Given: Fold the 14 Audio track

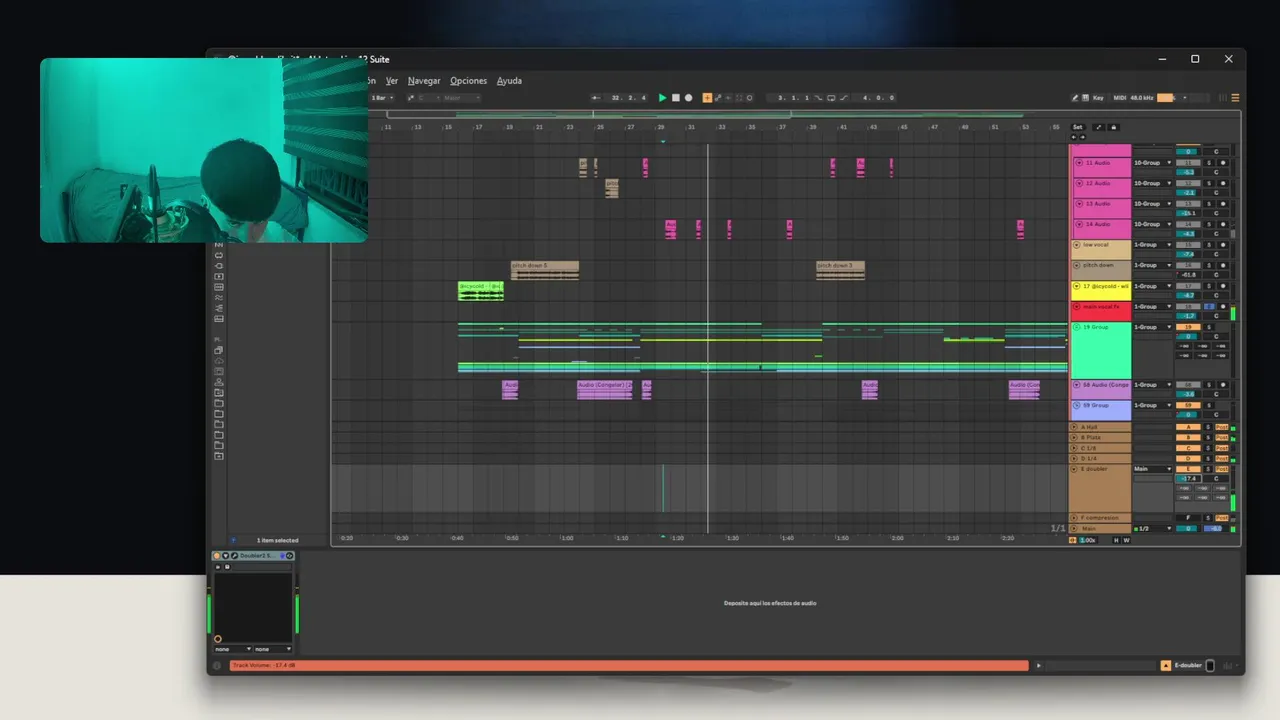Looking at the screenshot, I should pyautogui.click(x=1078, y=224).
